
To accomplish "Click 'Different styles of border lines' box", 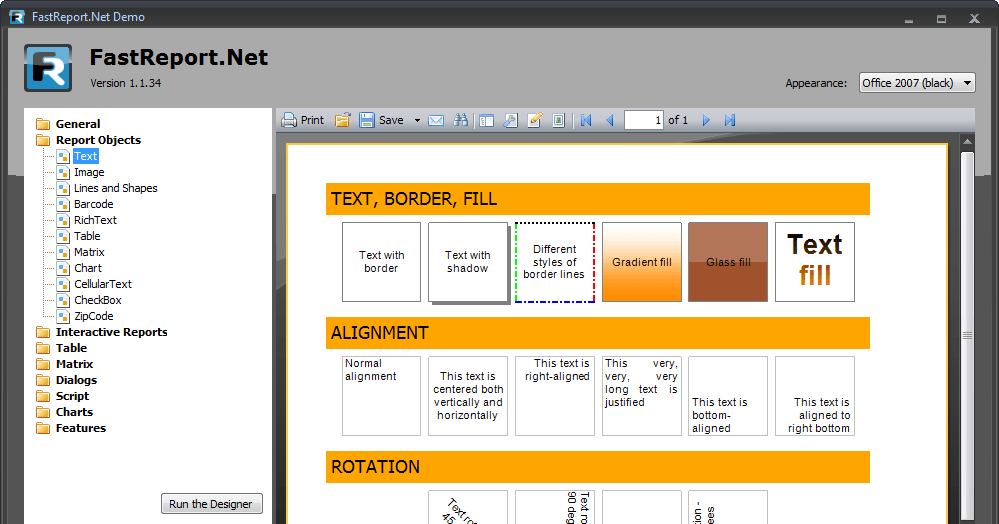I will [x=554, y=261].
